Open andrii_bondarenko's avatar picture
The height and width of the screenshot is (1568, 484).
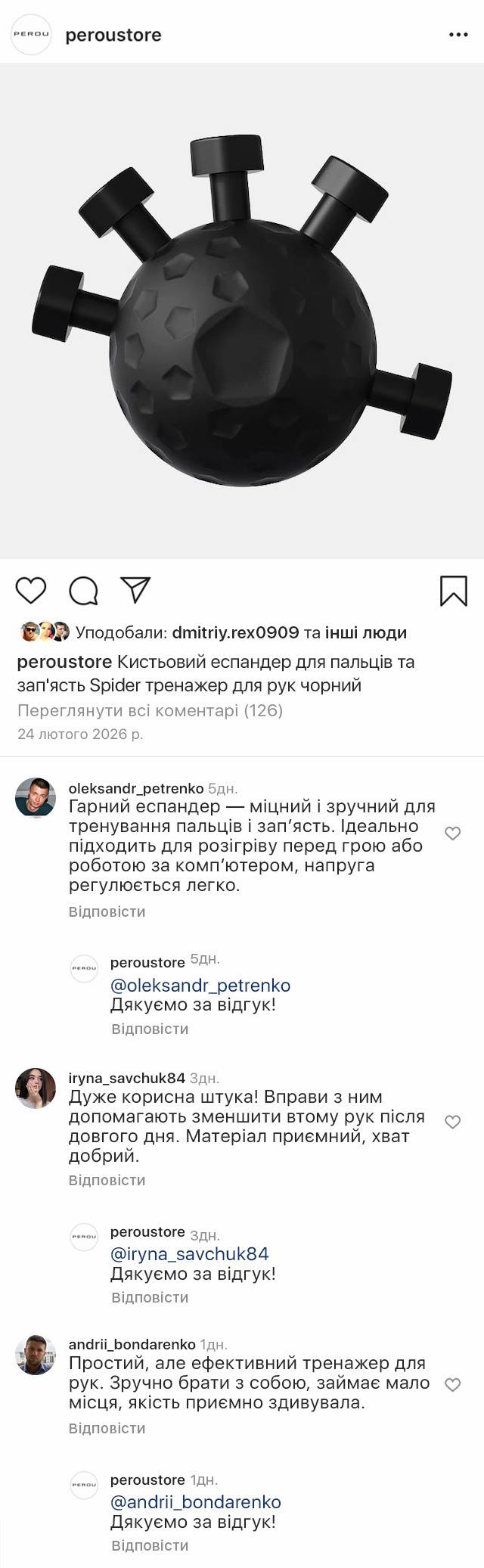[36, 1354]
